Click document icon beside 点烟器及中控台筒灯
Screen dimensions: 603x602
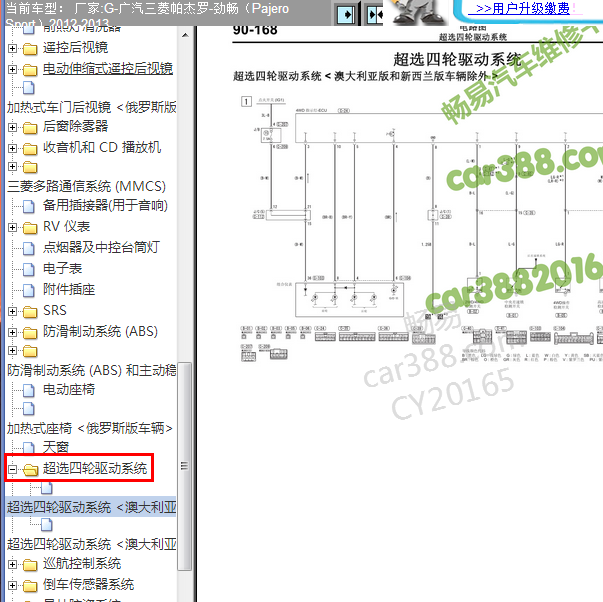29,248
